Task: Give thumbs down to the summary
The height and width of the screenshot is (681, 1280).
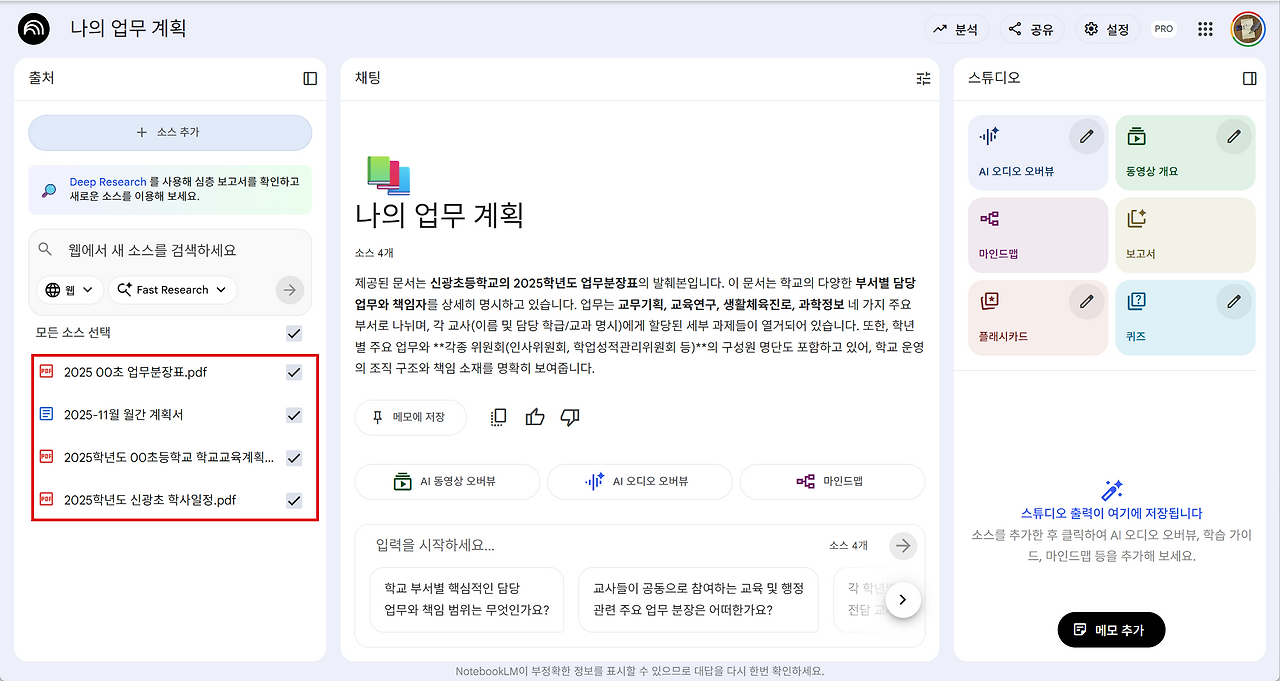Action: [x=570, y=417]
